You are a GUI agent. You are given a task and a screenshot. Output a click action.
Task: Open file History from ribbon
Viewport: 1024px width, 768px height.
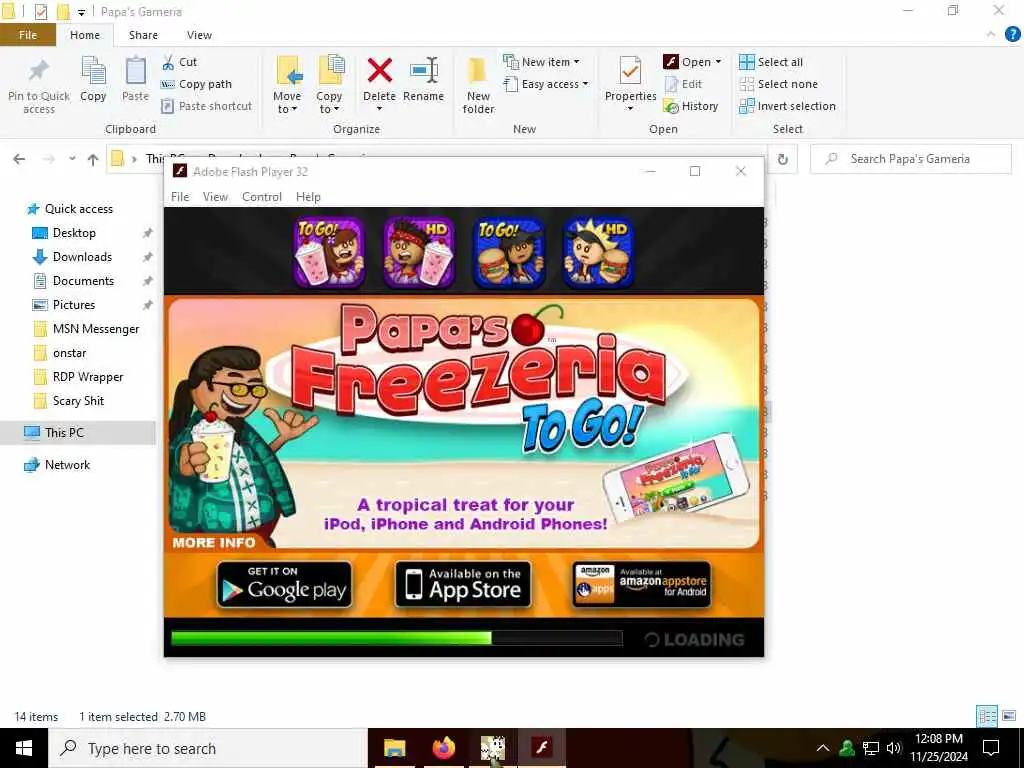click(x=691, y=106)
